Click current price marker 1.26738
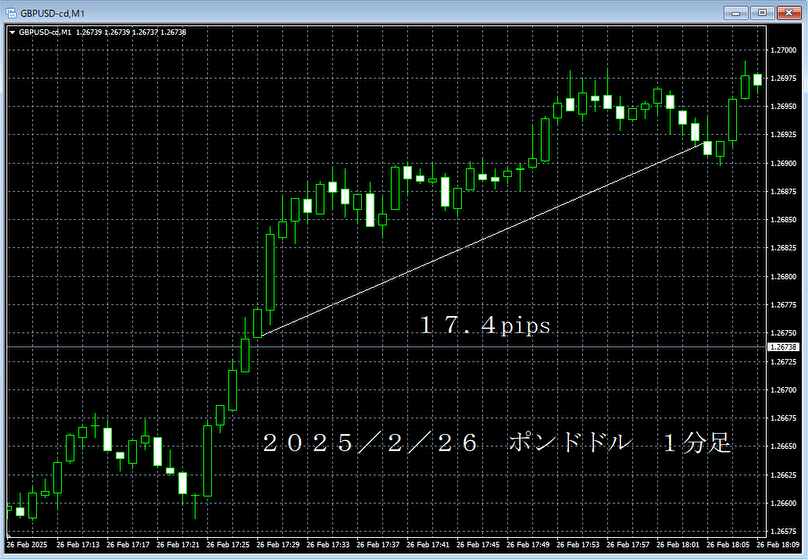Screen dimensions: 808x560 tap(783, 347)
